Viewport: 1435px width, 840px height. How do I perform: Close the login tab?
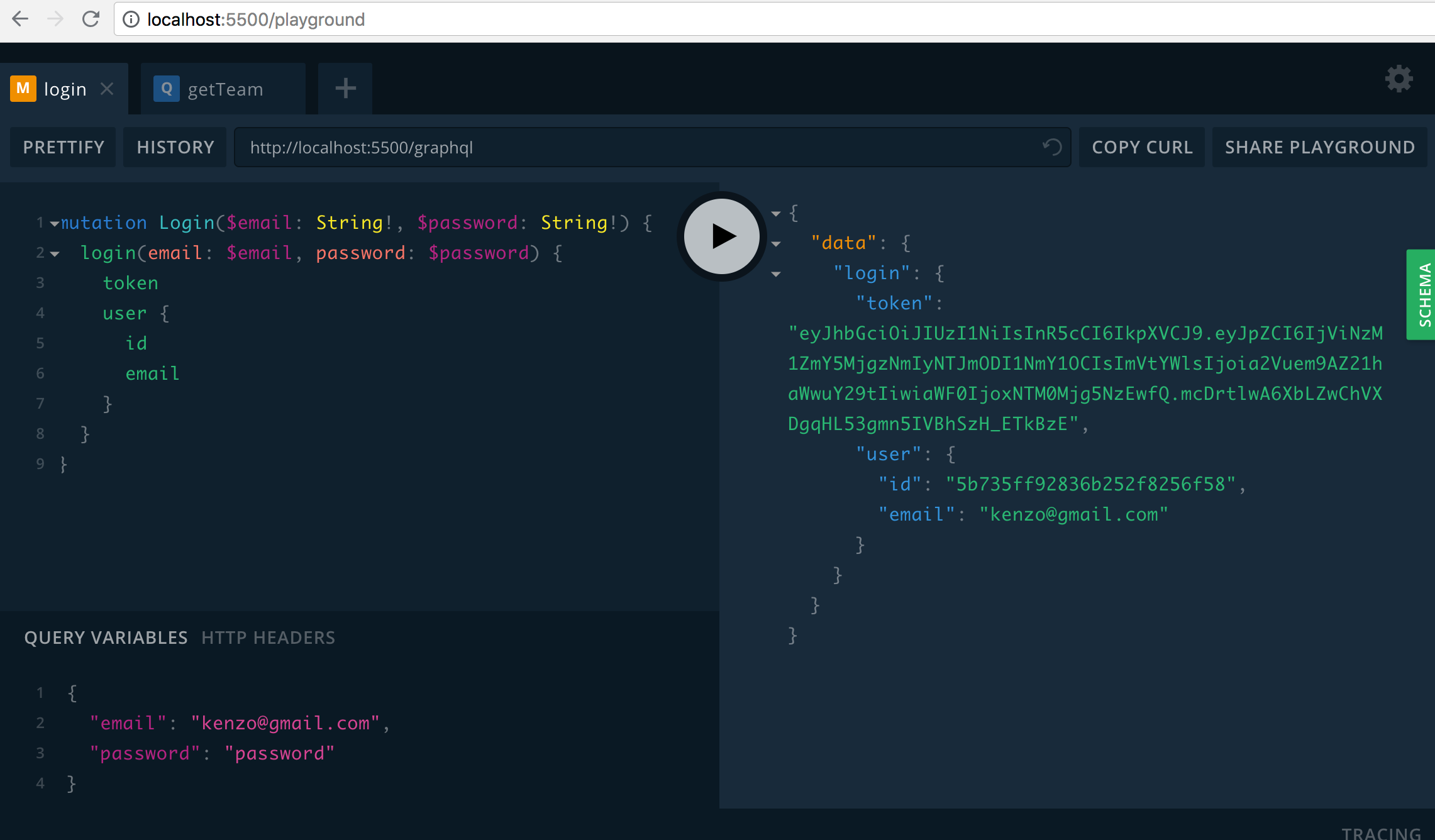[108, 89]
